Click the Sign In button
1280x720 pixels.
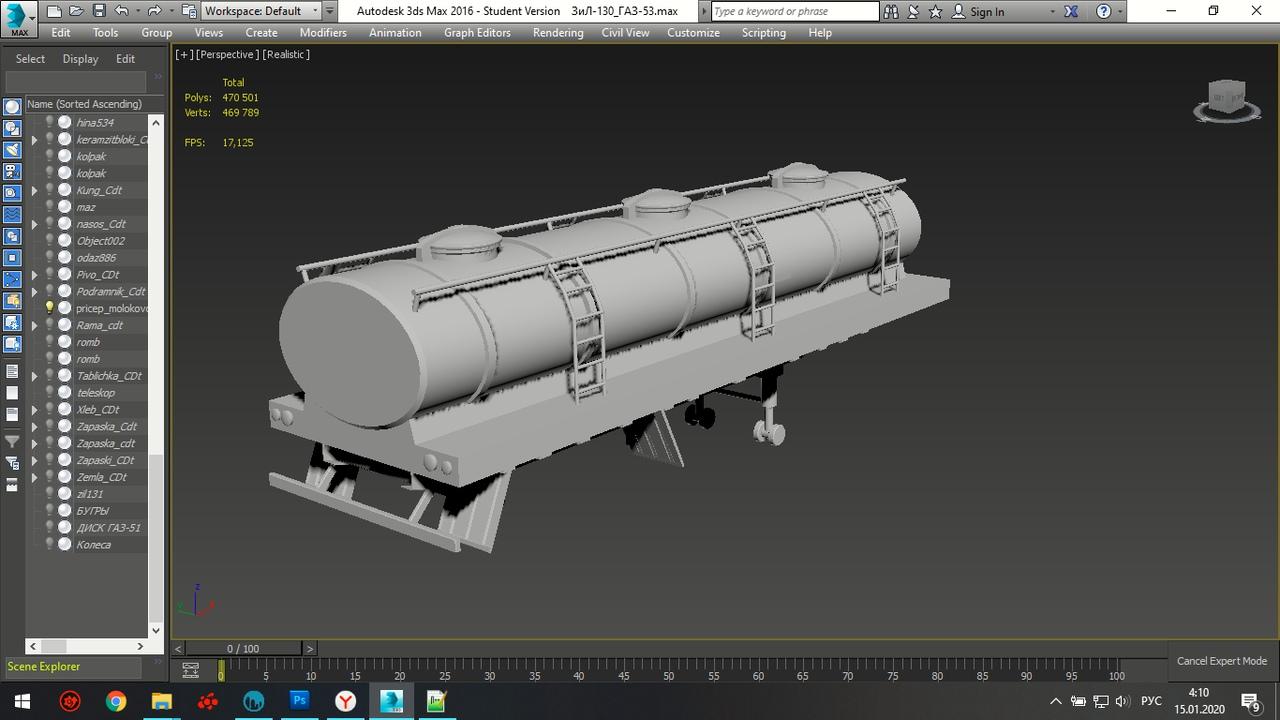[986, 11]
